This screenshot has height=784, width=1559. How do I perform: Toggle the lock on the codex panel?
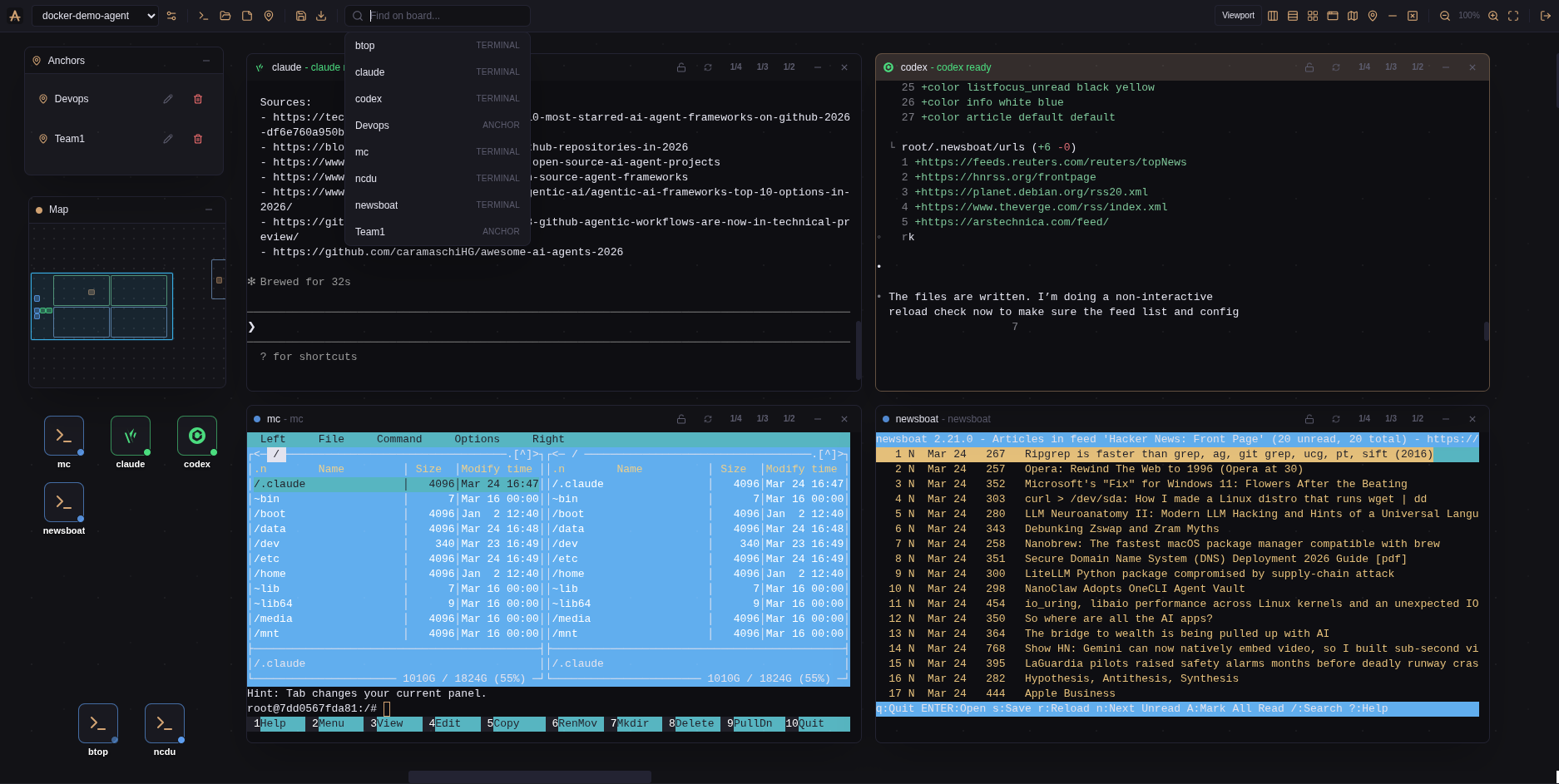click(1309, 67)
